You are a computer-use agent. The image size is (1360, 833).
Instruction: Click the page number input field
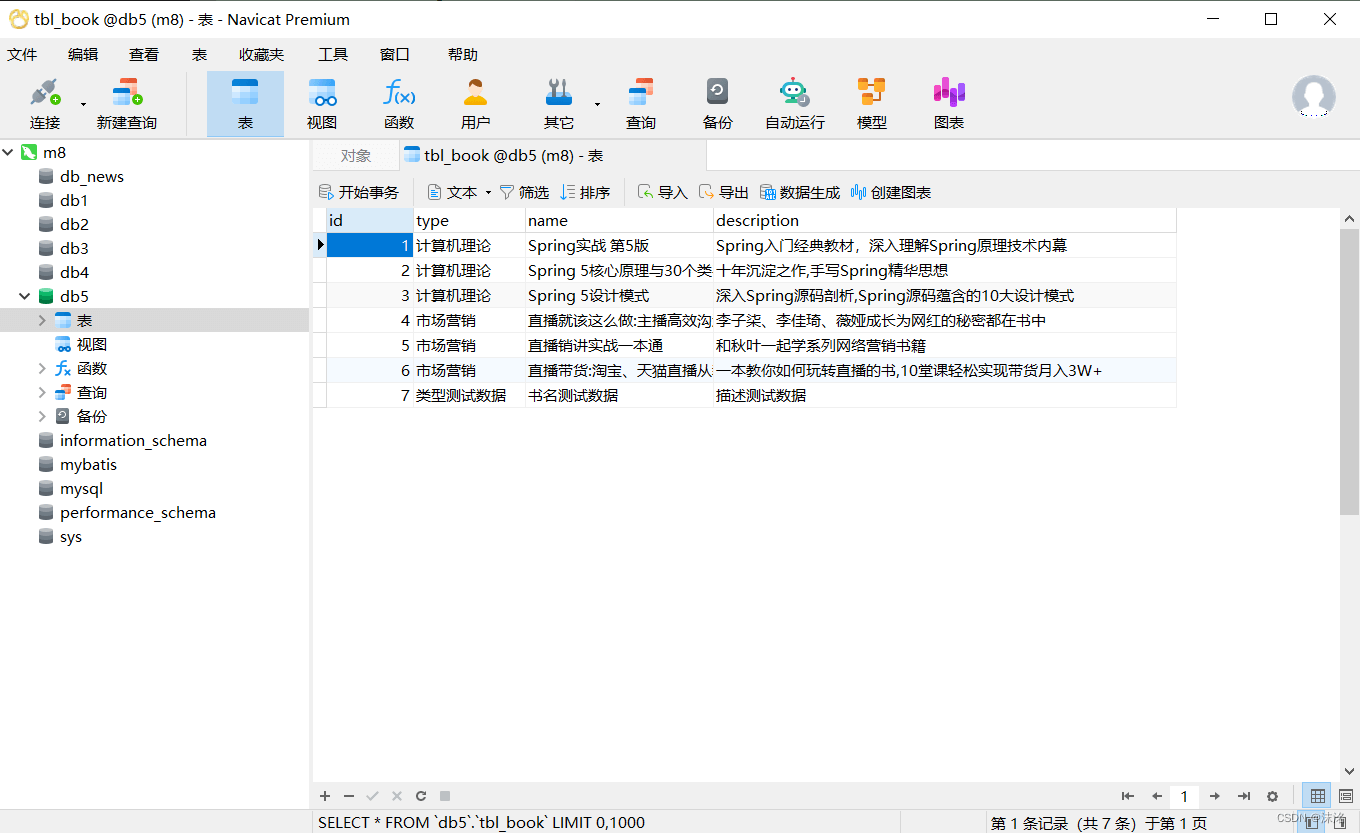click(1184, 796)
